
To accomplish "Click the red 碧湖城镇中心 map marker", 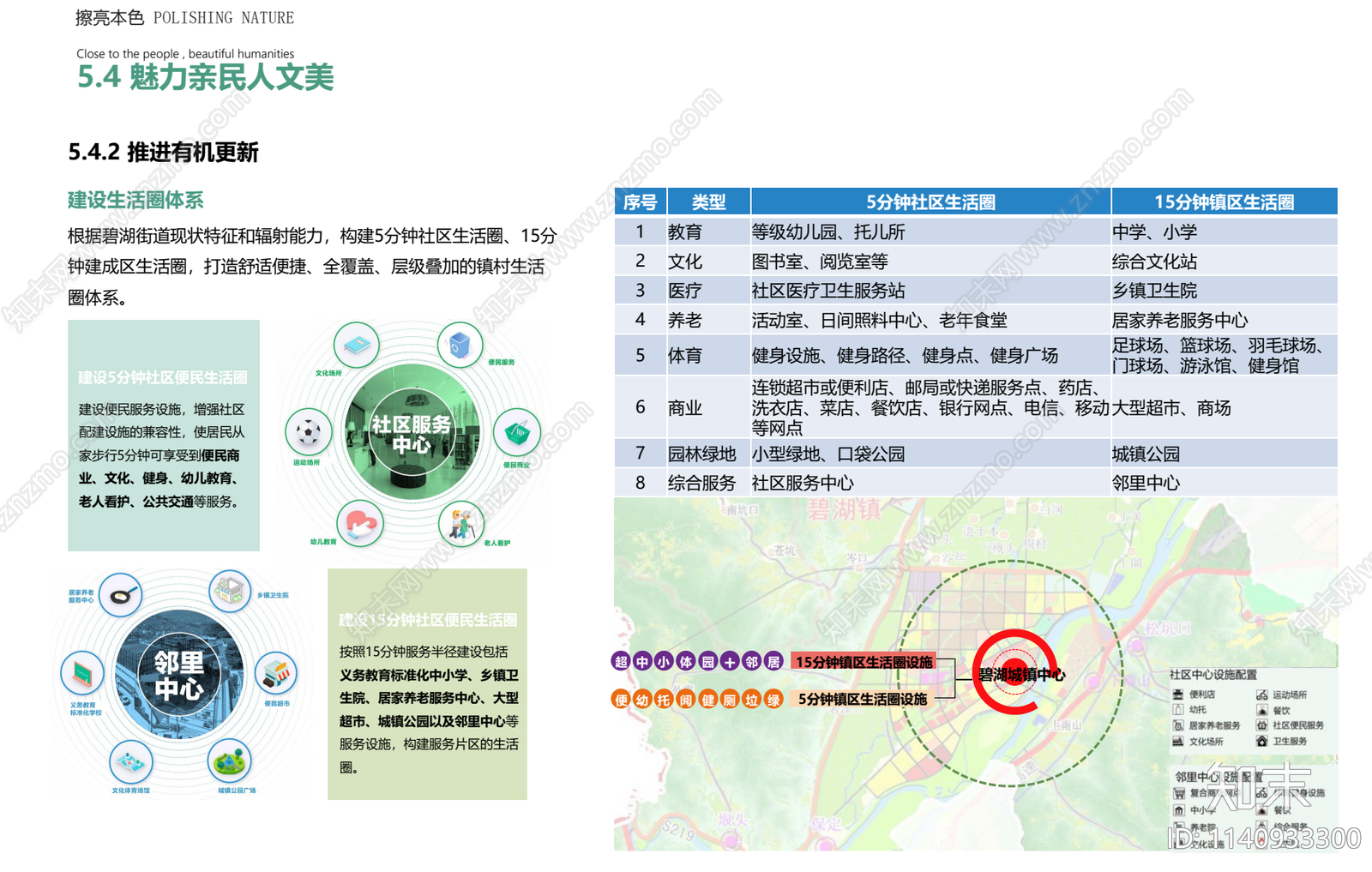I will click(1016, 673).
